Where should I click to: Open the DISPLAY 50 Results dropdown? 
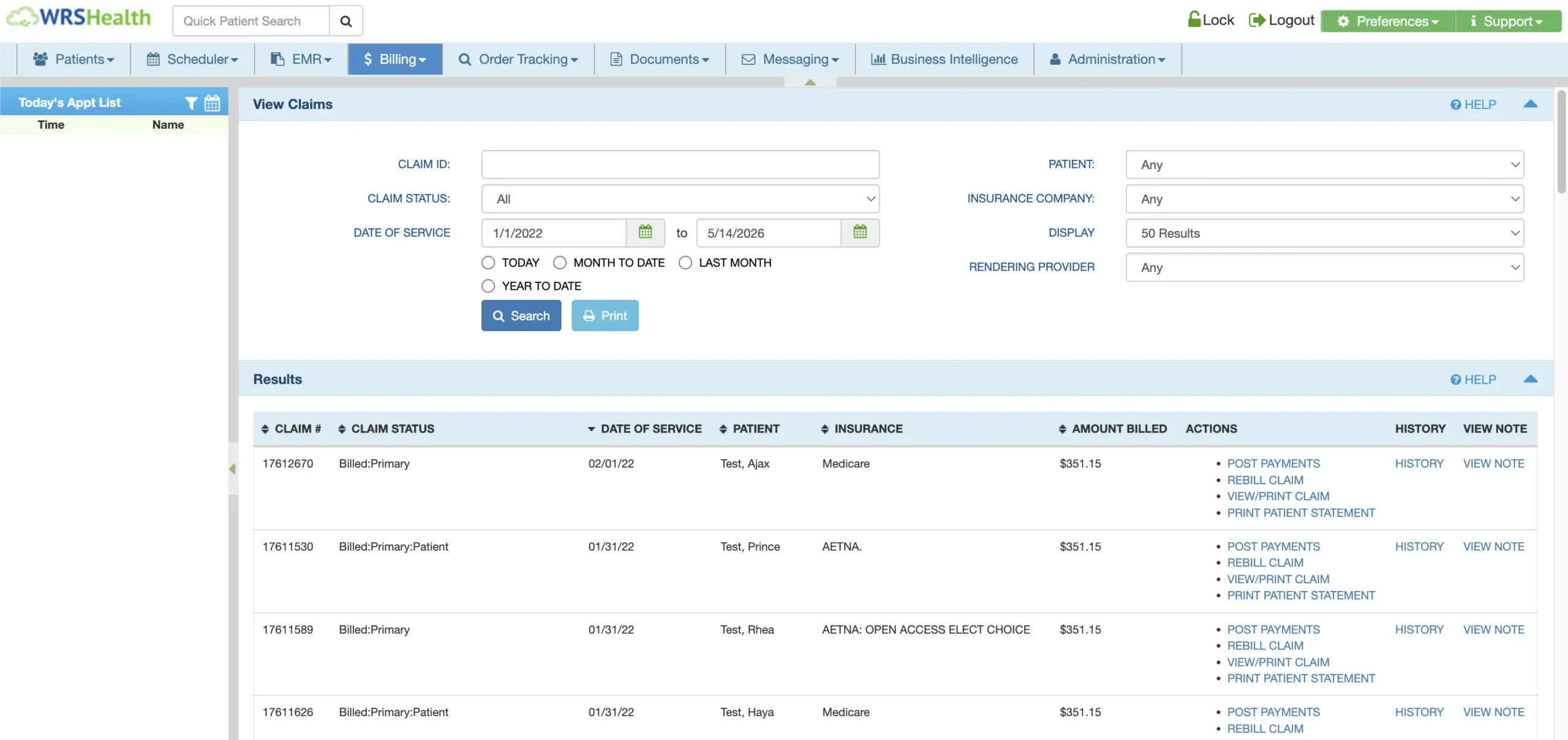pos(1325,233)
